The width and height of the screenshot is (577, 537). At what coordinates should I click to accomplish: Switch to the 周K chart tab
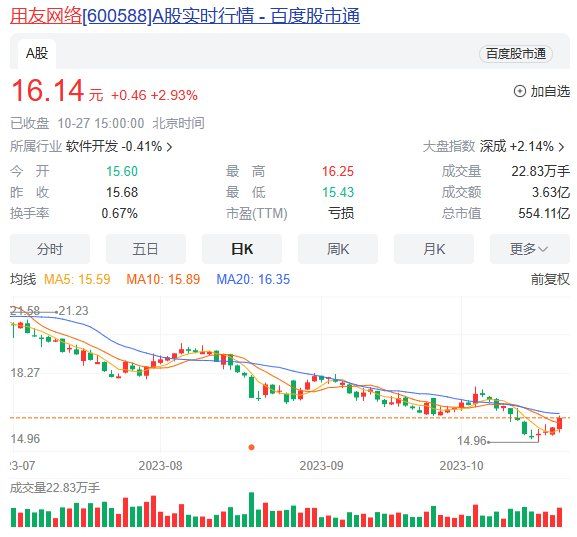pyautogui.click(x=338, y=249)
